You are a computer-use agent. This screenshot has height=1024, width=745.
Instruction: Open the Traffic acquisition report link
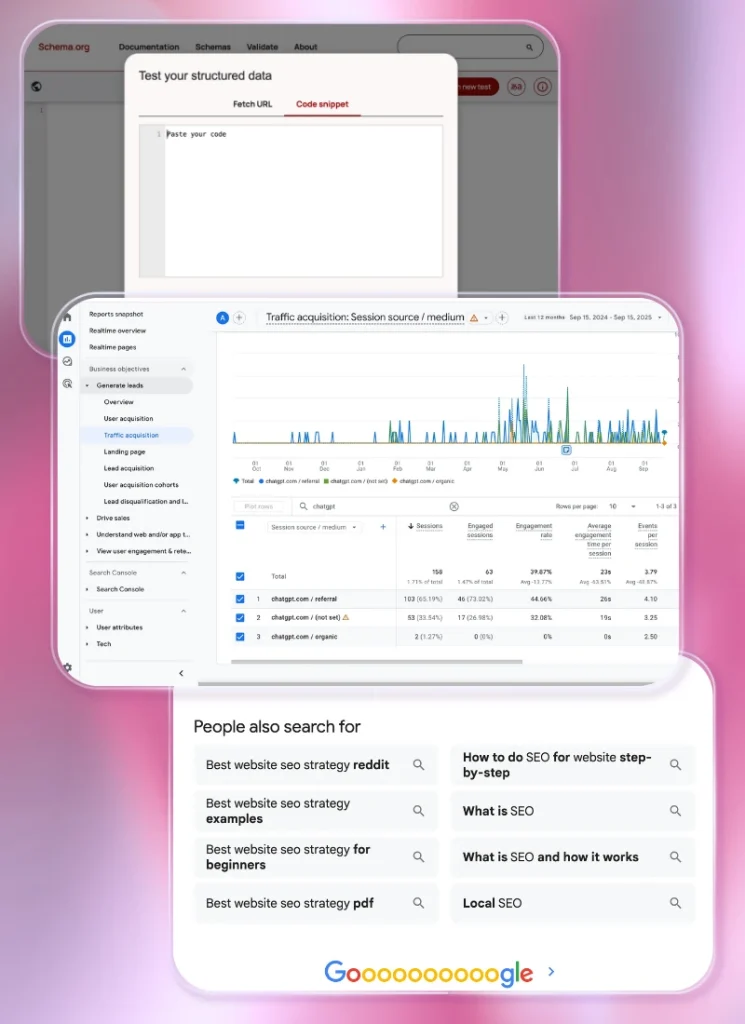pyautogui.click(x=131, y=435)
